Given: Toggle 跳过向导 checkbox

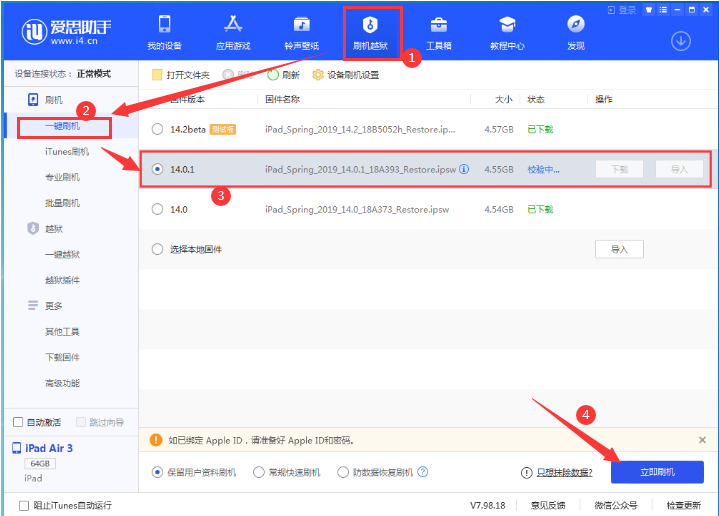Looking at the screenshot, I should pos(81,422).
